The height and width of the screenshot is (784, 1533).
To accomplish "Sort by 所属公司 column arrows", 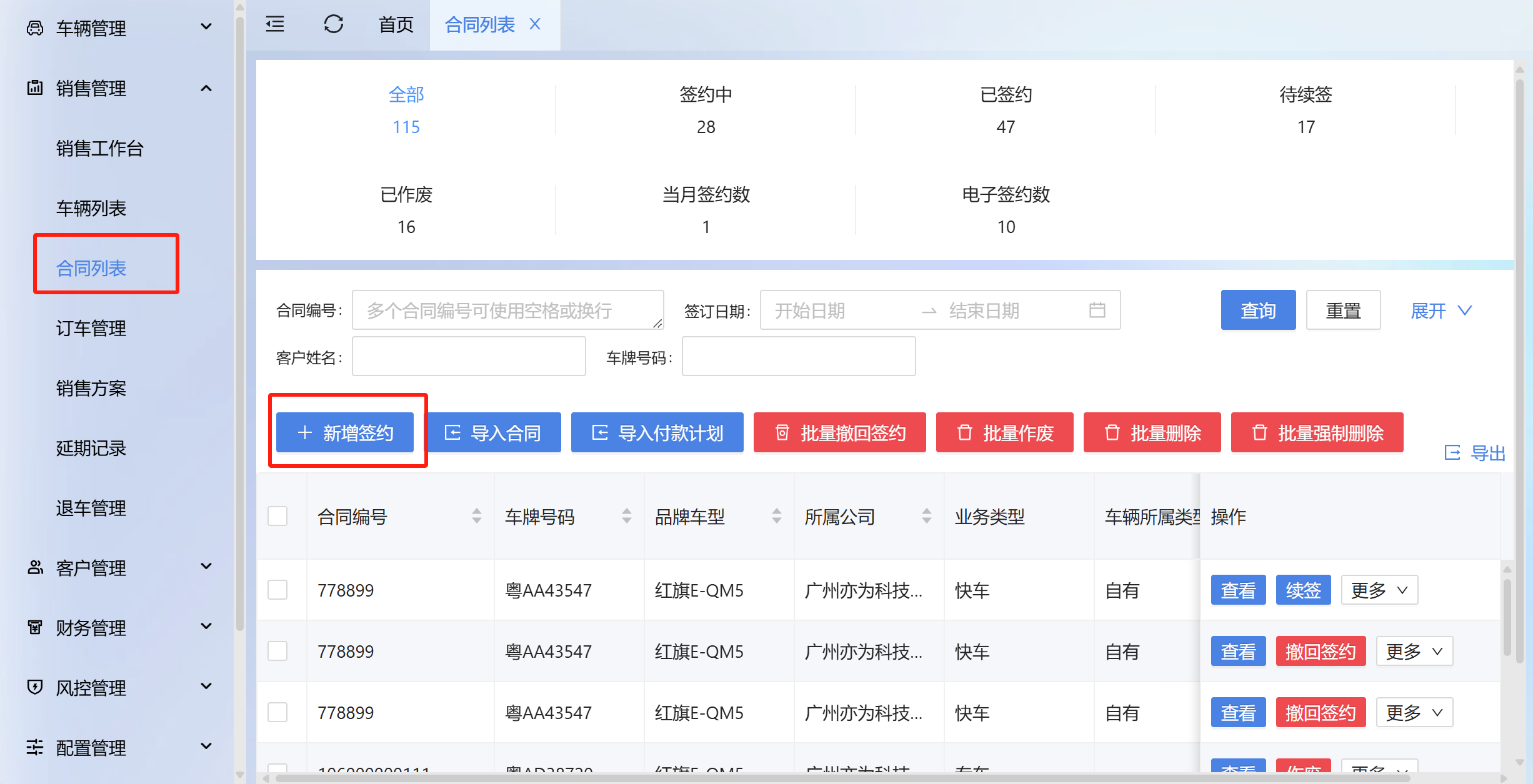I will pyautogui.click(x=926, y=516).
